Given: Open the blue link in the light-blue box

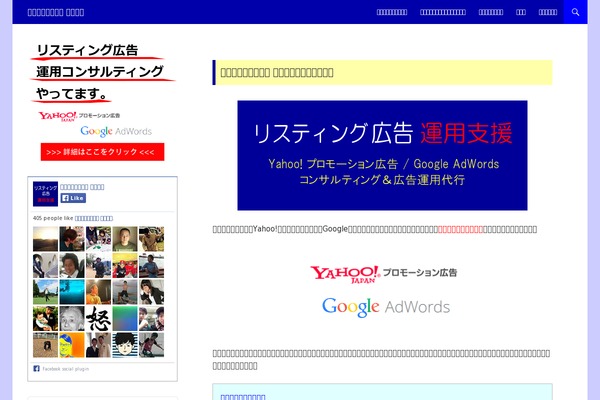Looking at the screenshot, I should (243, 397).
